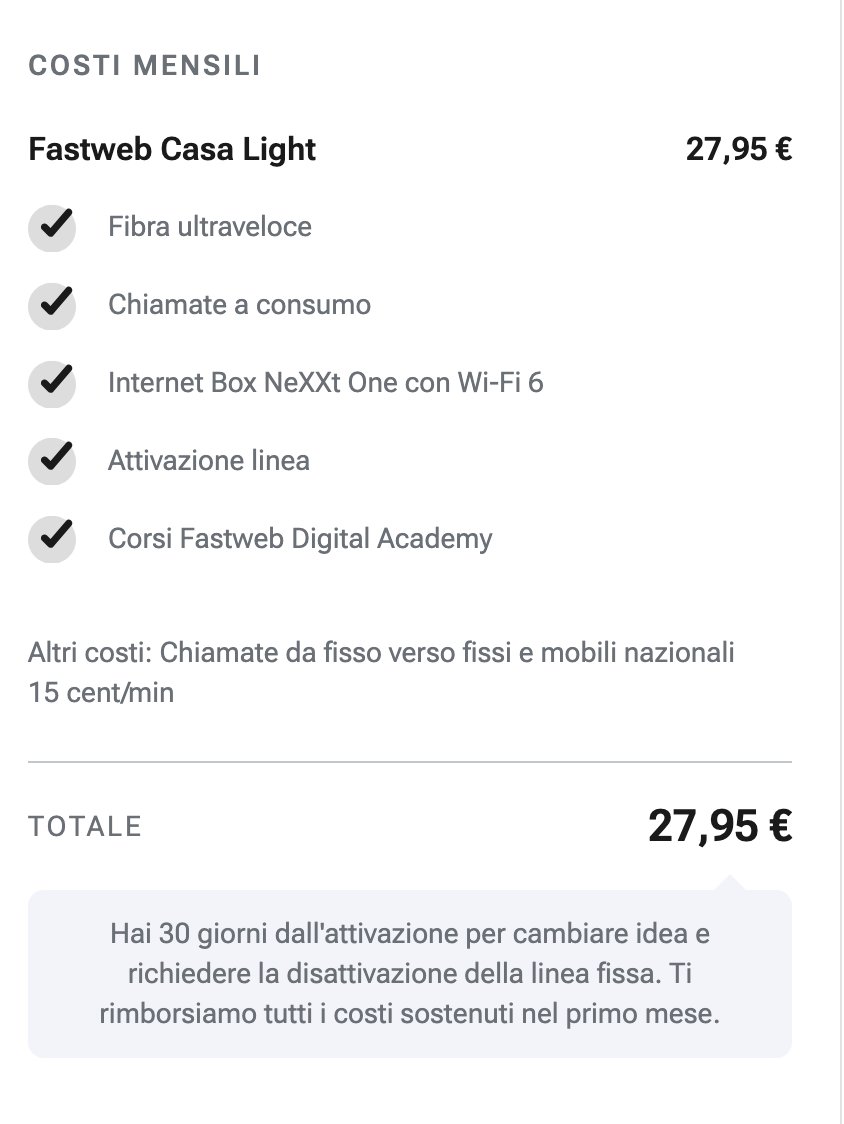Click the checkmark next to Internet Box NeXXt One

(x=52, y=382)
